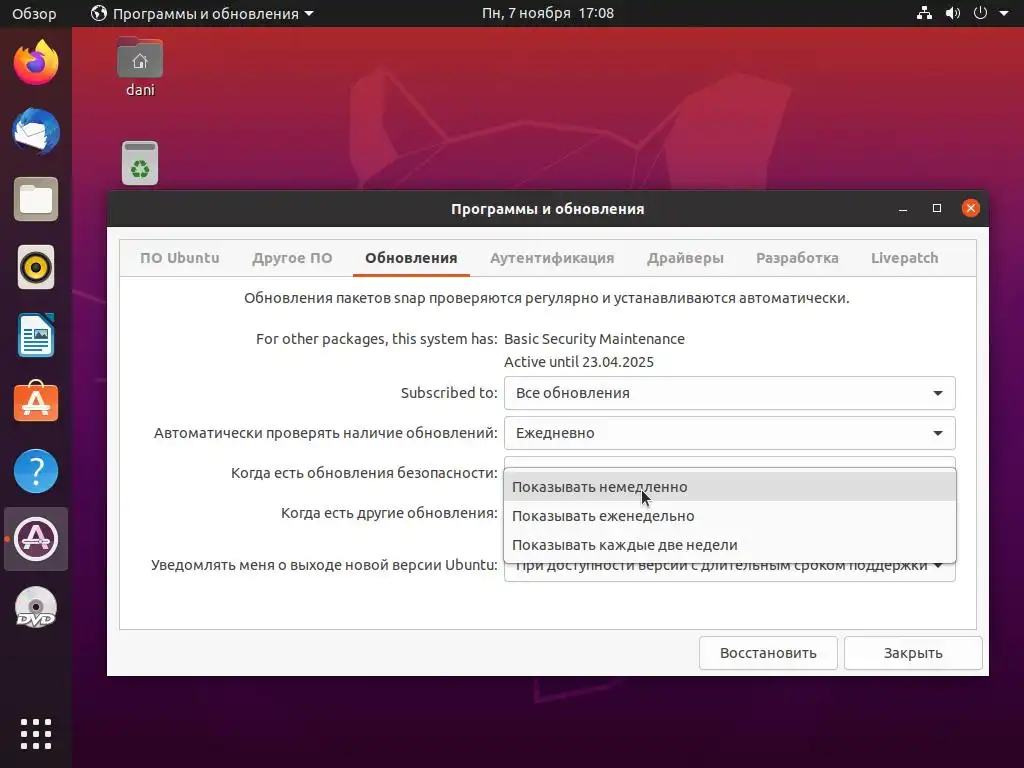Open the Help question mark icon
Screen dimensions: 1024x768
[36, 471]
